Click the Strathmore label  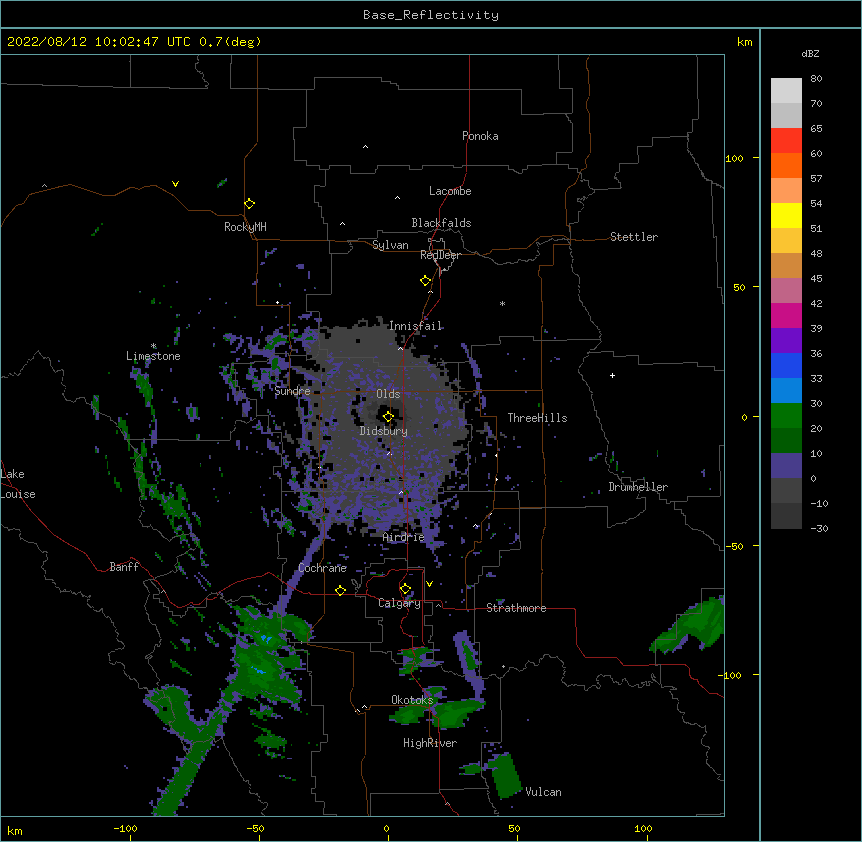[516, 608]
